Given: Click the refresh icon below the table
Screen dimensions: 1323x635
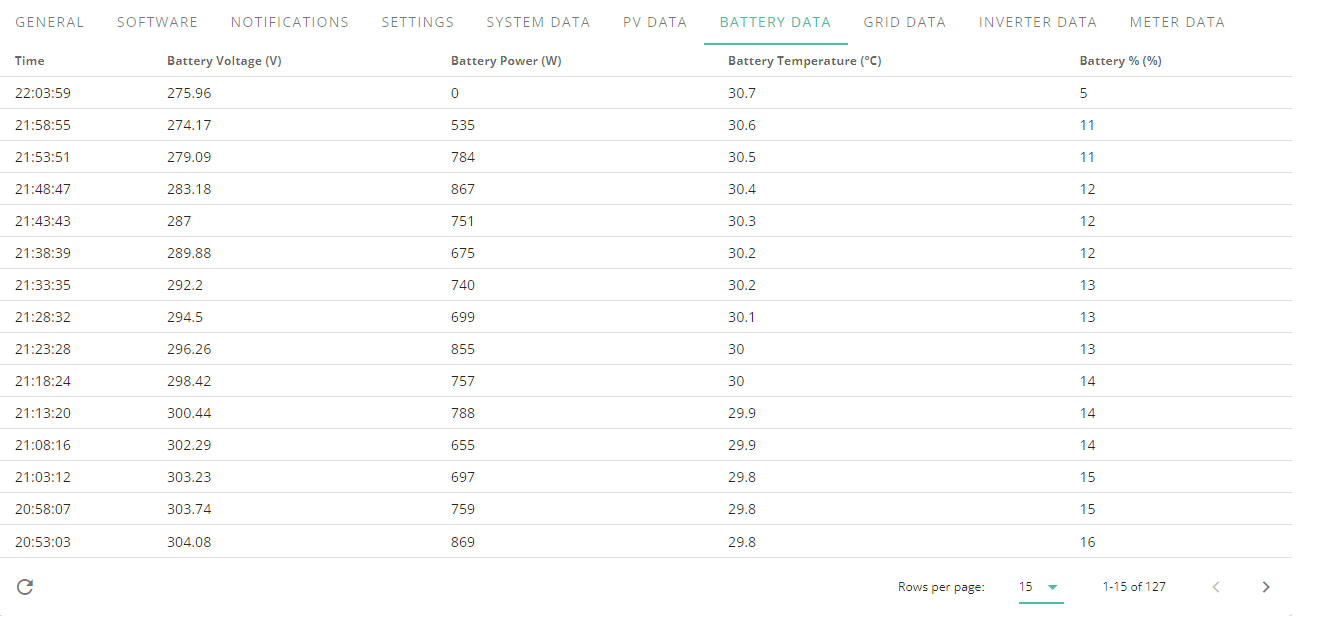Looking at the screenshot, I should coord(25,587).
